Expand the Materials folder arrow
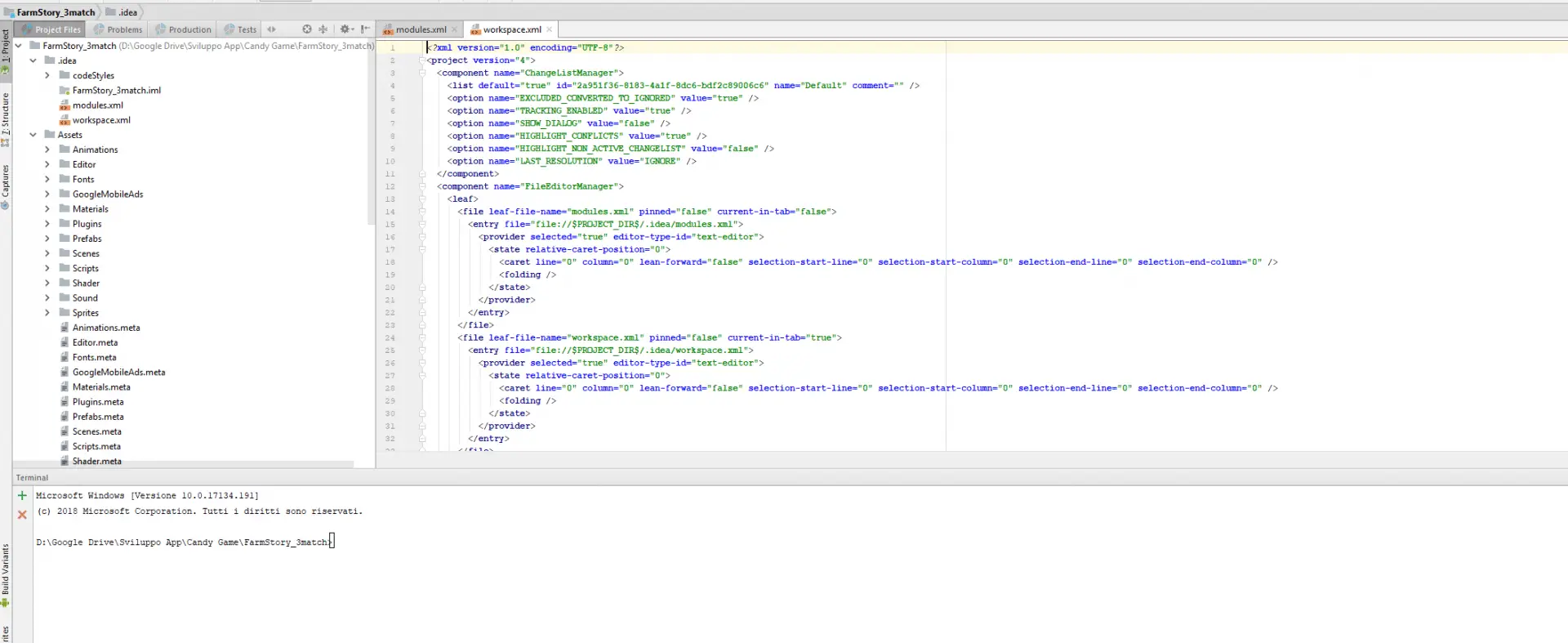The width and height of the screenshot is (1568, 643). tap(47, 209)
